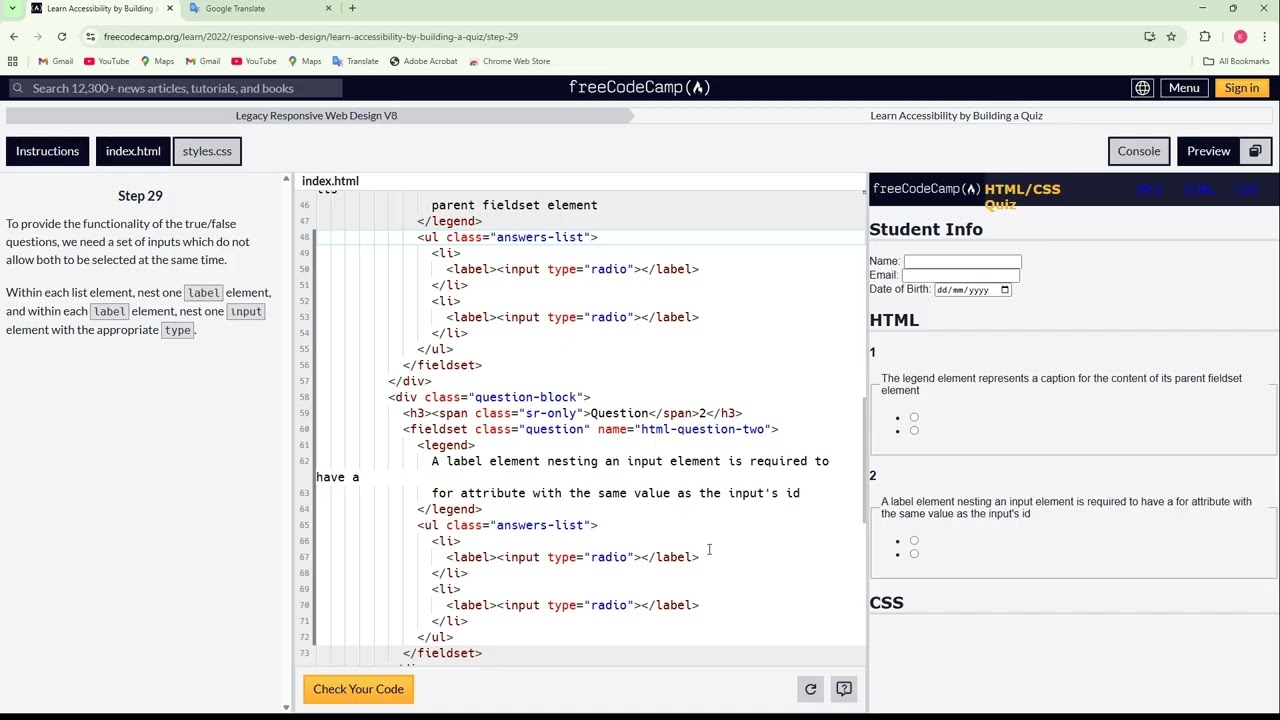The height and width of the screenshot is (720, 1280).
Task: Click the CSS link in the preview header
Action: click(1245, 189)
